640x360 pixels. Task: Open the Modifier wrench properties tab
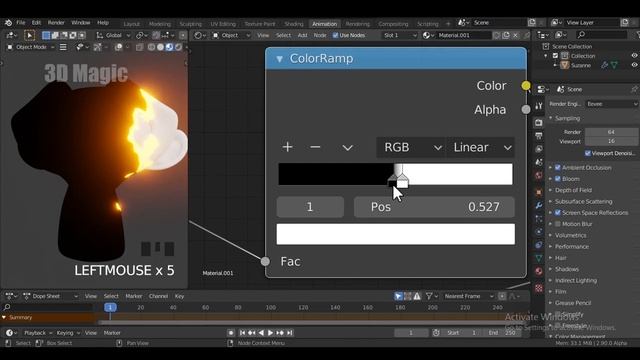[539, 205]
